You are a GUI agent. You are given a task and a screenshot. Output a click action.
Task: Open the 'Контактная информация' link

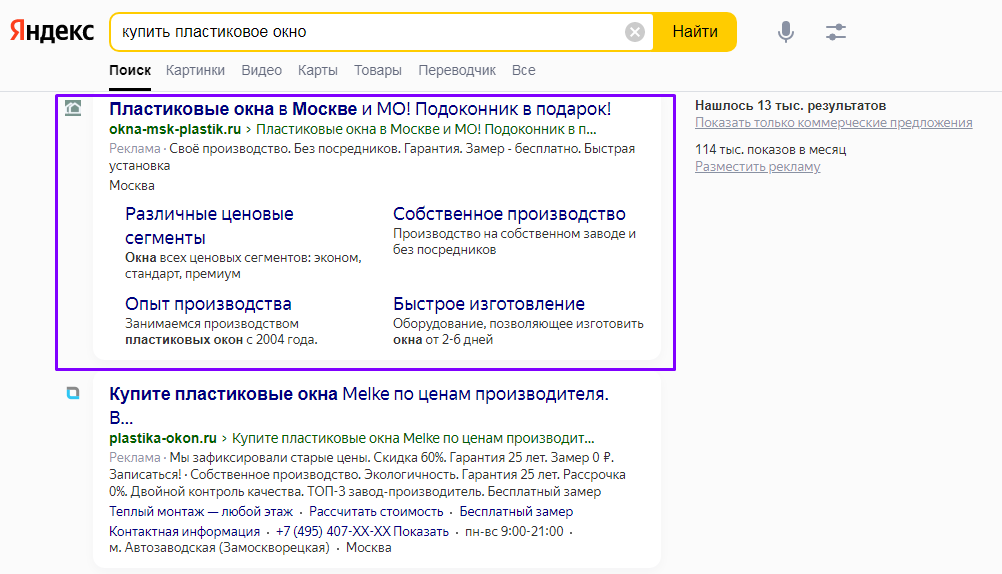(x=184, y=531)
